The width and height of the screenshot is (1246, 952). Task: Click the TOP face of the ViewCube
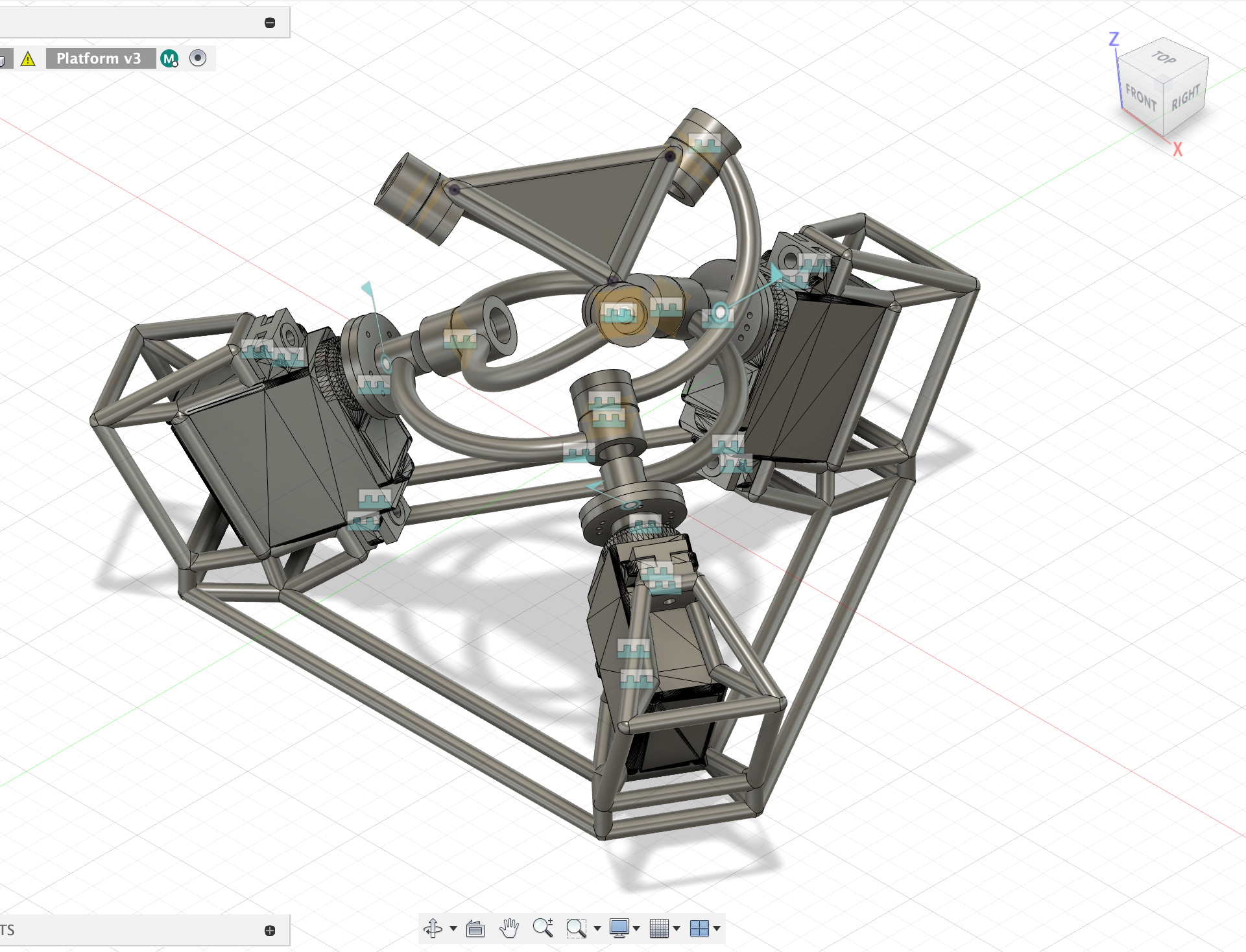click(1164, 58)
